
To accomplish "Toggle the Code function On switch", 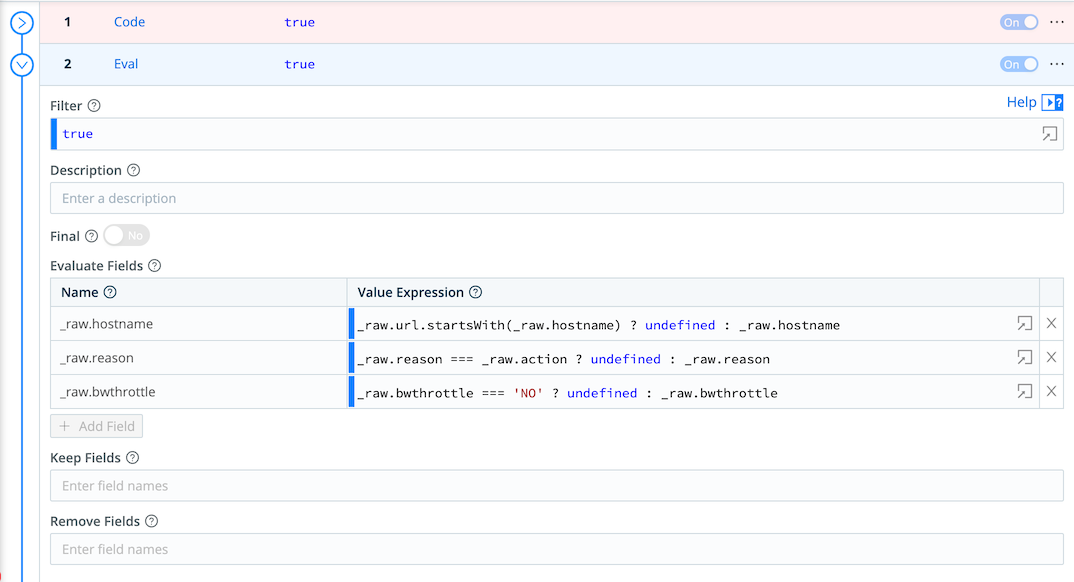I will (x=1019, y=22).
